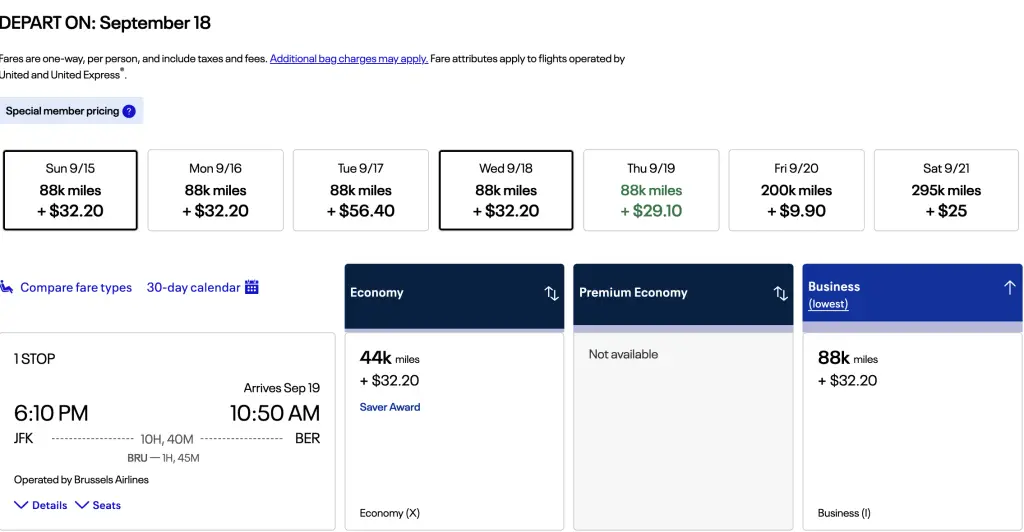Click the Special member pricing help icon
Viewport: 1024px width, 532px height.
tap(129, 111)
